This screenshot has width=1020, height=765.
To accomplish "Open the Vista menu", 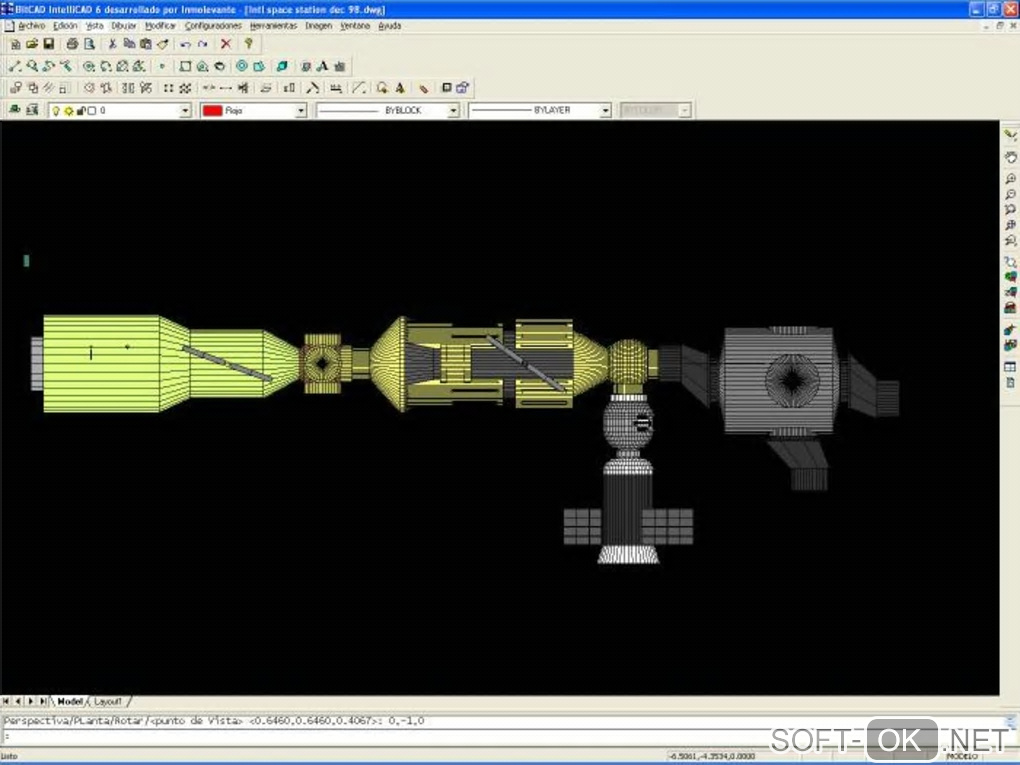I will (x=94, y=26).
